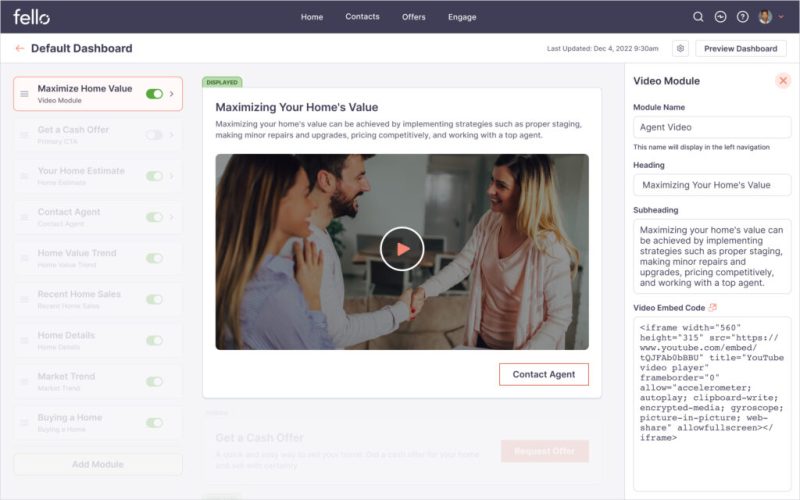Toggle off the Maximize Home Value module

click(154, 94)
